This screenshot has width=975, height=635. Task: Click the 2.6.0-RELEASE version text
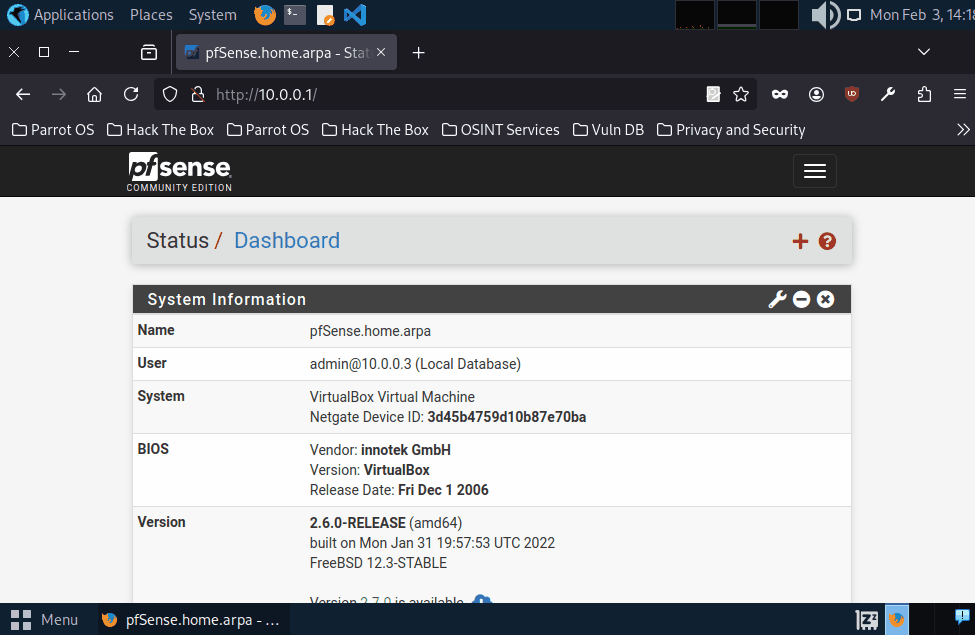click(358, 523)
